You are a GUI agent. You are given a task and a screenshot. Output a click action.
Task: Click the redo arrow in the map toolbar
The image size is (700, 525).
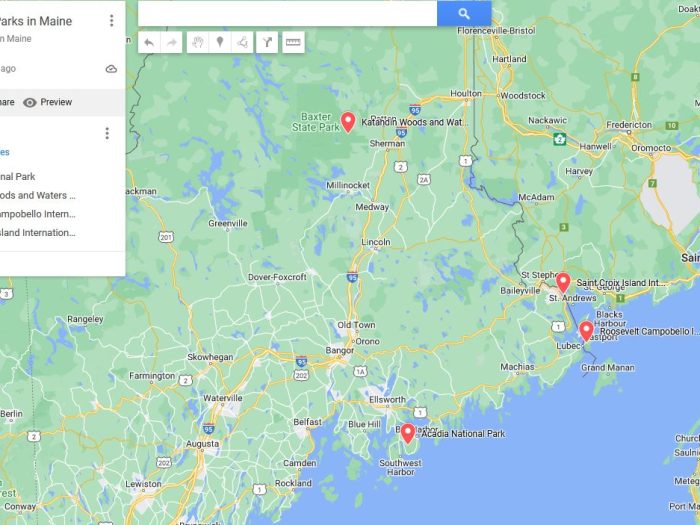pyautogui.click(x=171, y=42)
